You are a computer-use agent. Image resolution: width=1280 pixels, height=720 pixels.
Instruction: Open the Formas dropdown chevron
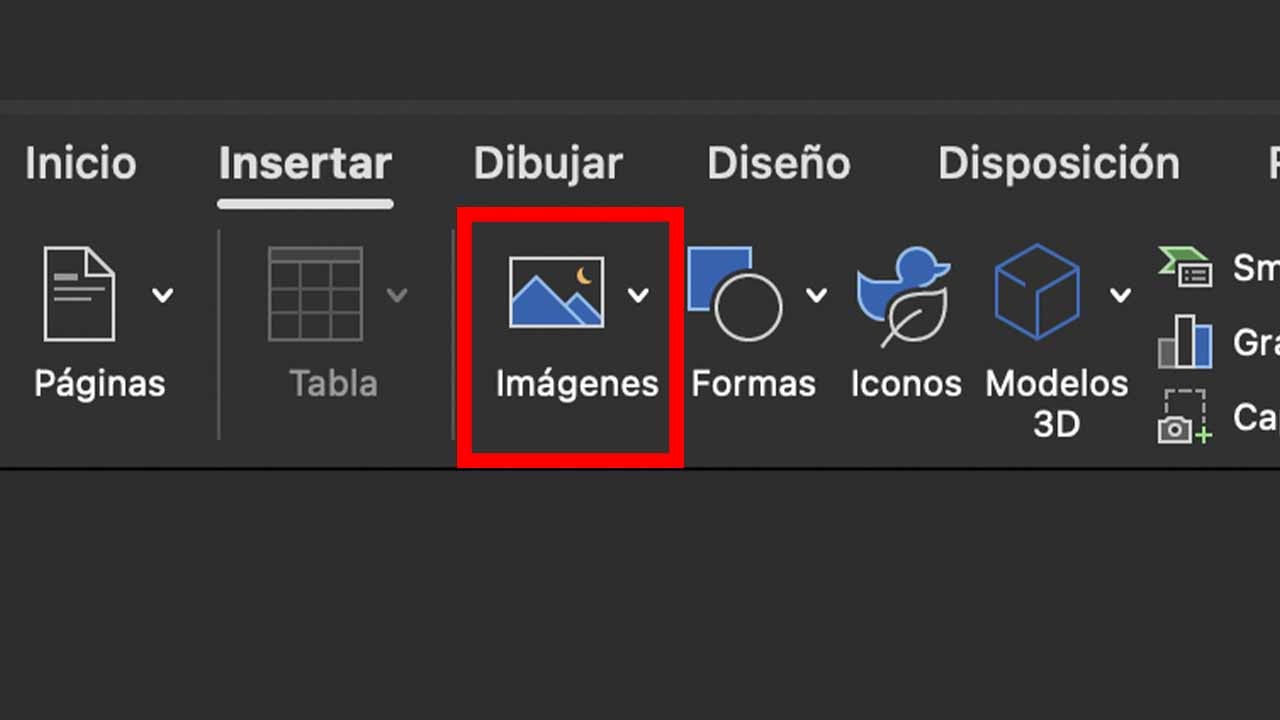(x=817, y=294)
